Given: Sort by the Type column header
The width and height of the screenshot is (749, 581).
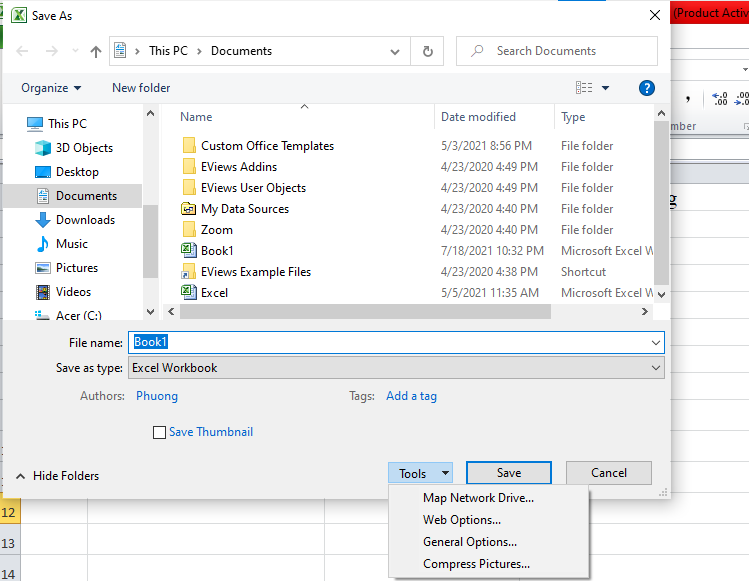Looking at the screenshot, I should 573,117.
